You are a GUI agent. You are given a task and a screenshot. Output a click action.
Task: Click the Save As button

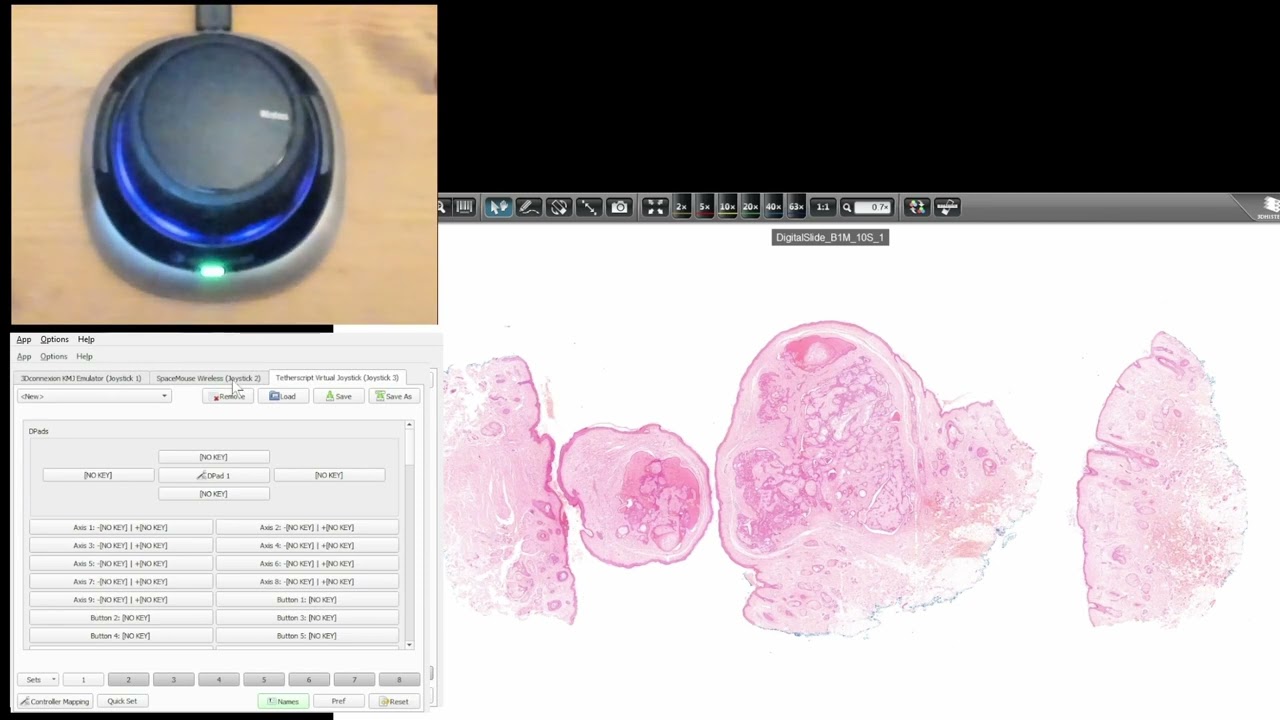393,397
